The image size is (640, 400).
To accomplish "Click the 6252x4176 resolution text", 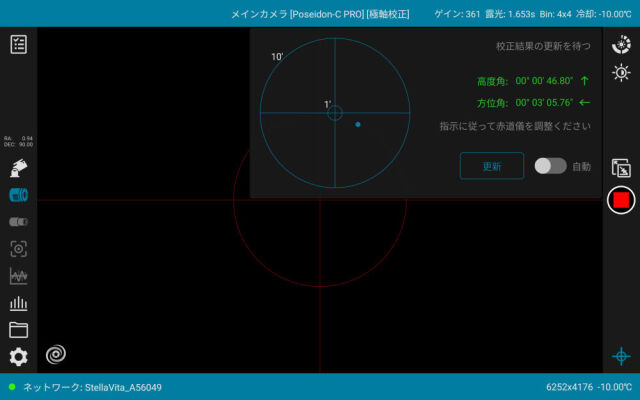I will click(x=569, y=387).
